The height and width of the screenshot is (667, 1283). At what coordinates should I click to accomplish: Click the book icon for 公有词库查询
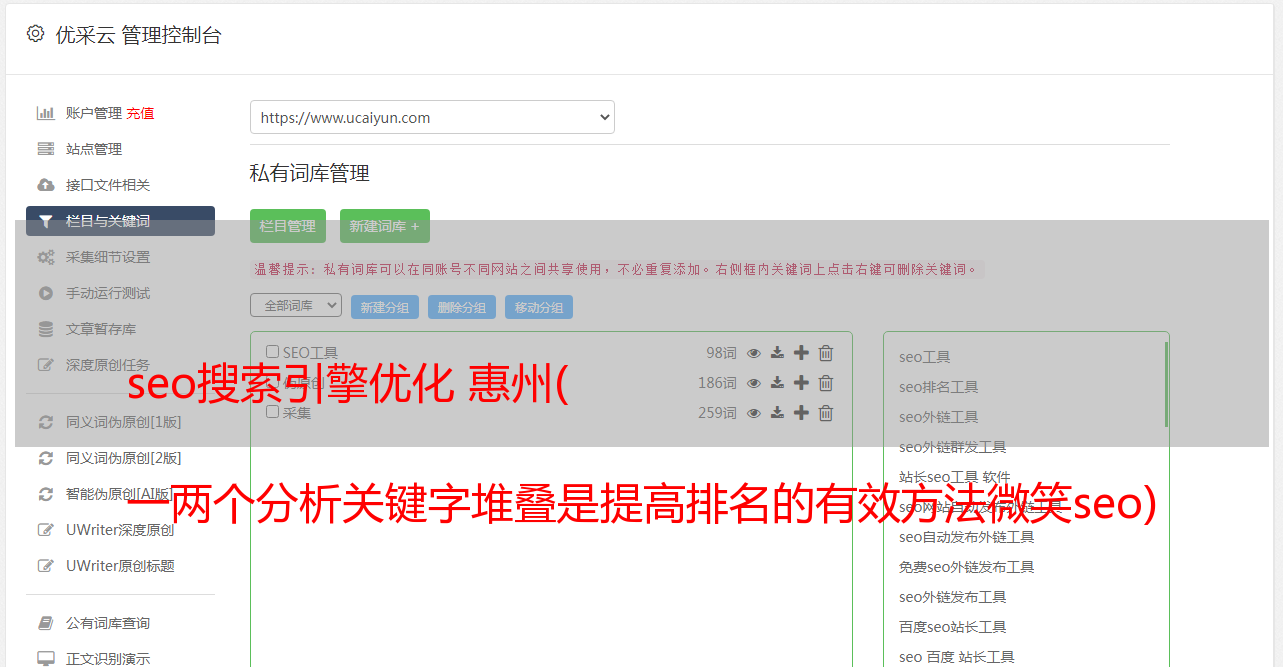point(45,623)
